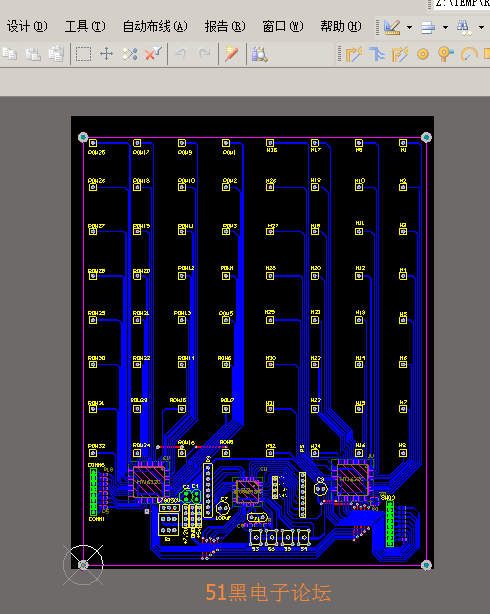Select the cross probe pencil icon
490x614 pixels.
[232, 54]
